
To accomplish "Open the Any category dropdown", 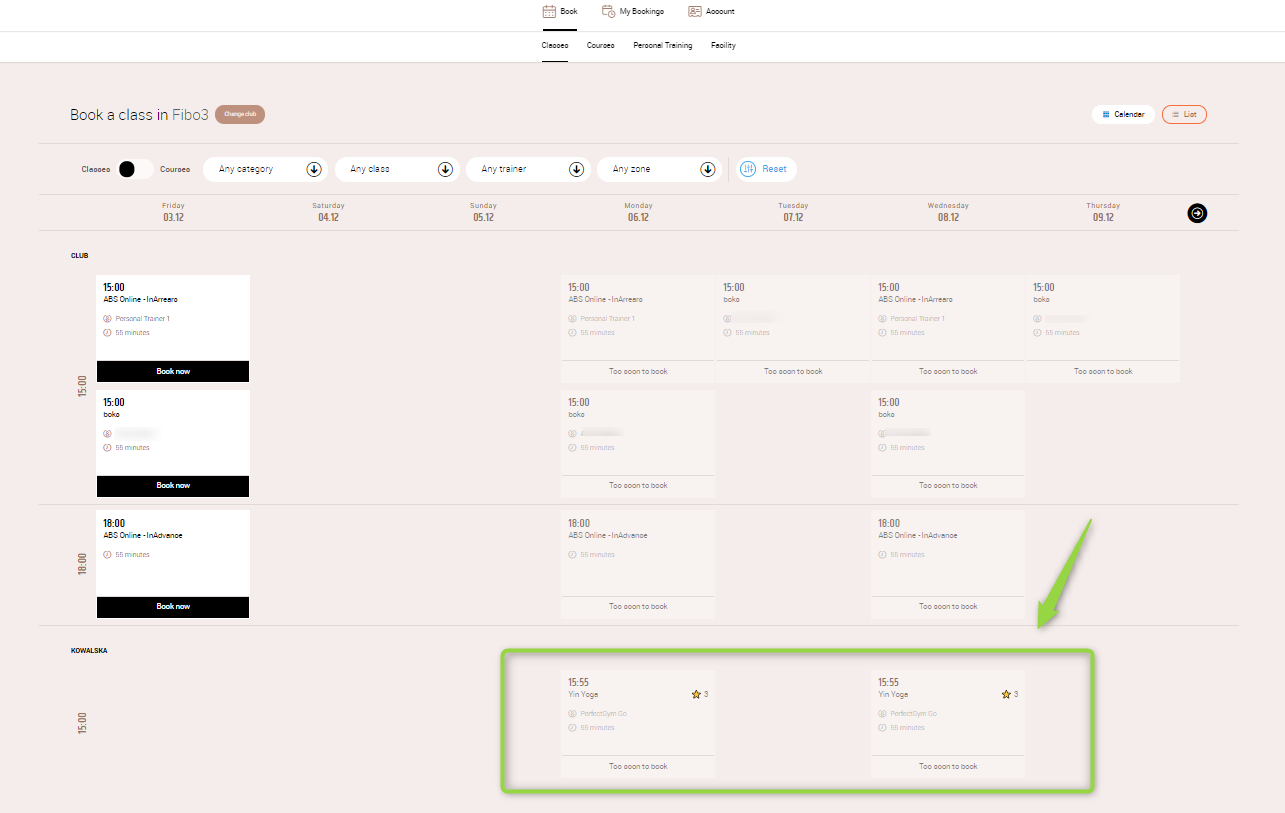I will tap(265, 169).
